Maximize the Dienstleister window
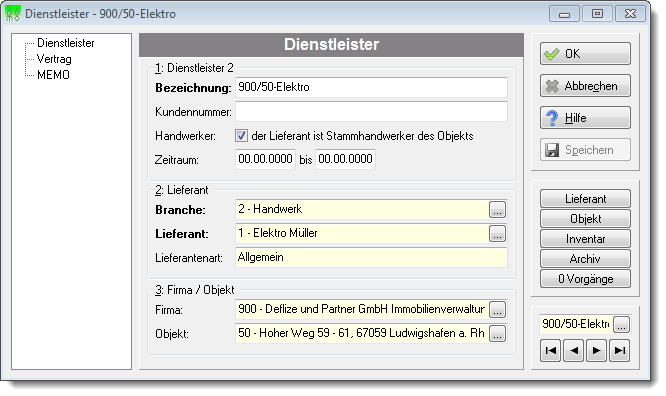The image size is (666, 396). tap(597, 14)
